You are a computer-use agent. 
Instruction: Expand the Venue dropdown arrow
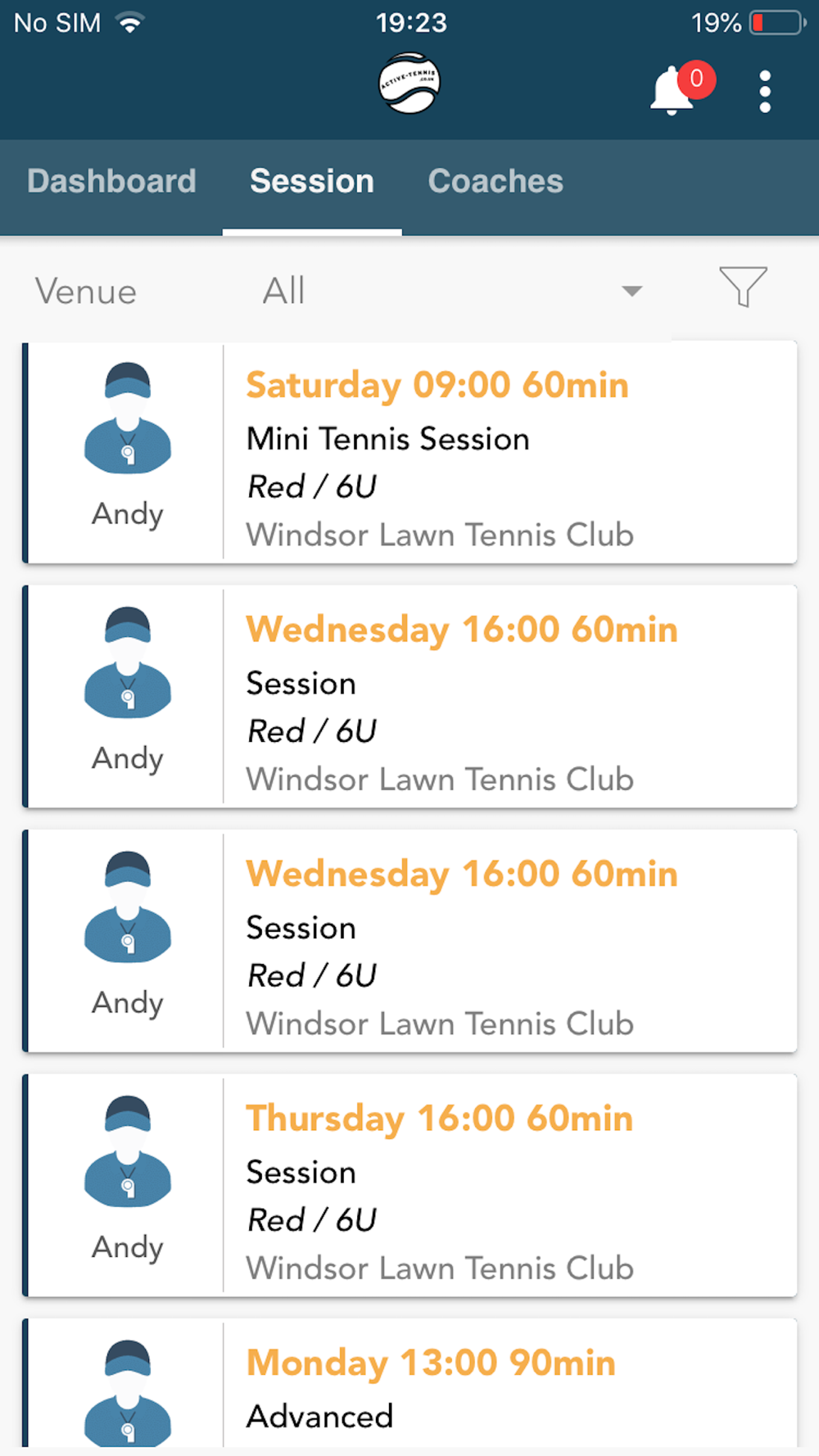tap(631, 291)
